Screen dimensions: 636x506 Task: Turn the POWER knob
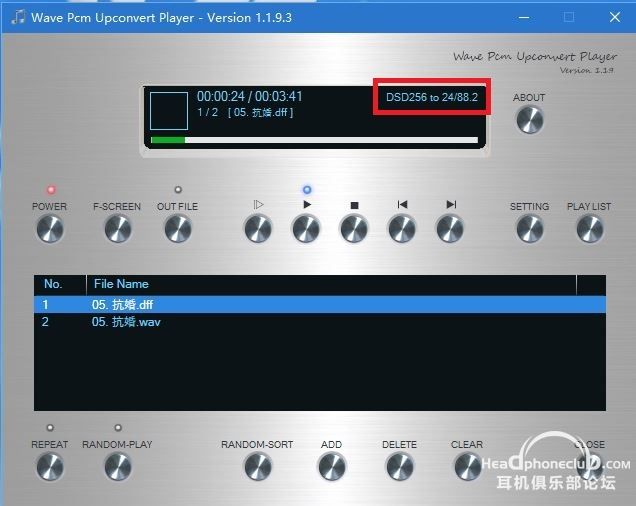coord(50,229)
